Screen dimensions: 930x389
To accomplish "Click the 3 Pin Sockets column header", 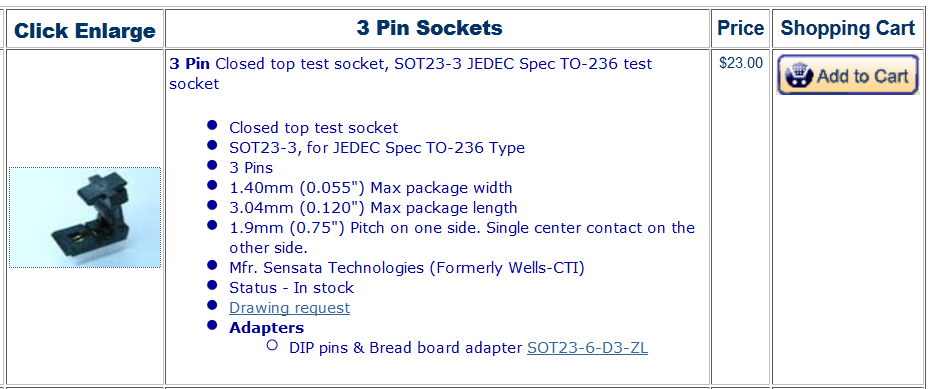I will [429, 27].
